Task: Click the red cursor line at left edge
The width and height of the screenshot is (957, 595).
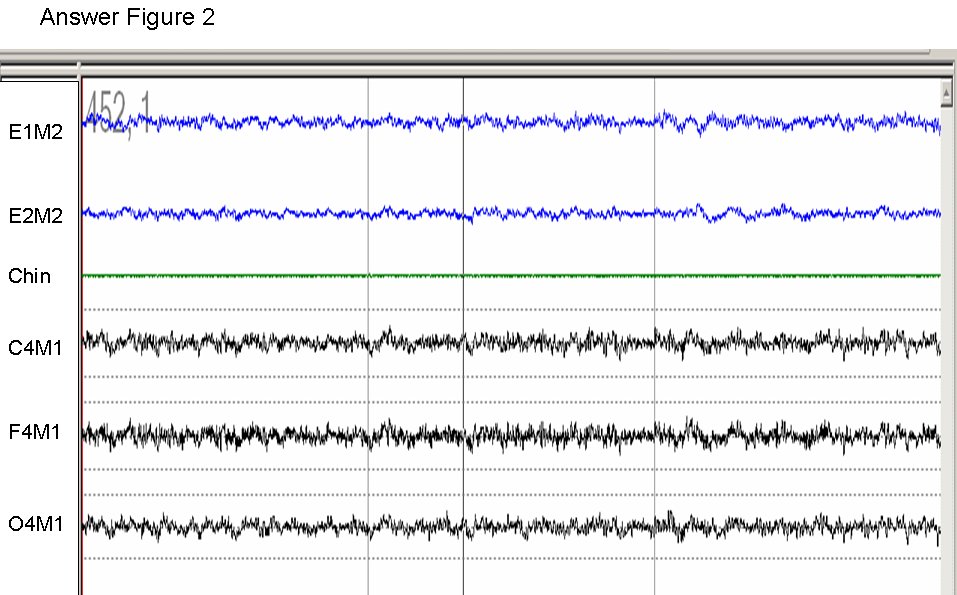Action: click(82, 400)
